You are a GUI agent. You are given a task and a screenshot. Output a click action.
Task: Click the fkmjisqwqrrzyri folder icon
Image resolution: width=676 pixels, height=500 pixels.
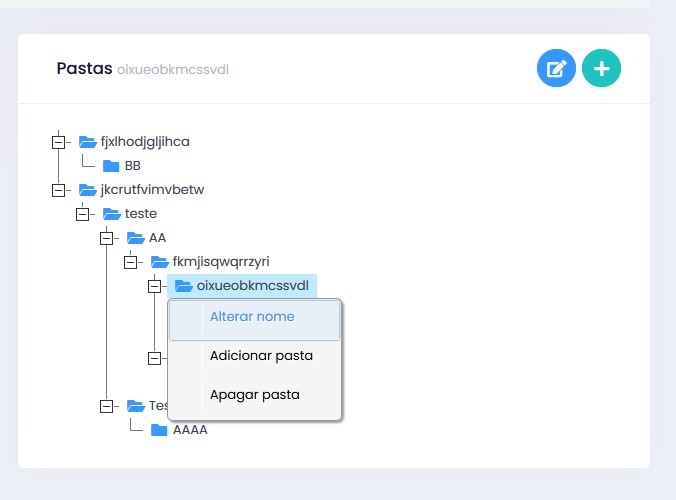(x=160, y=262)
